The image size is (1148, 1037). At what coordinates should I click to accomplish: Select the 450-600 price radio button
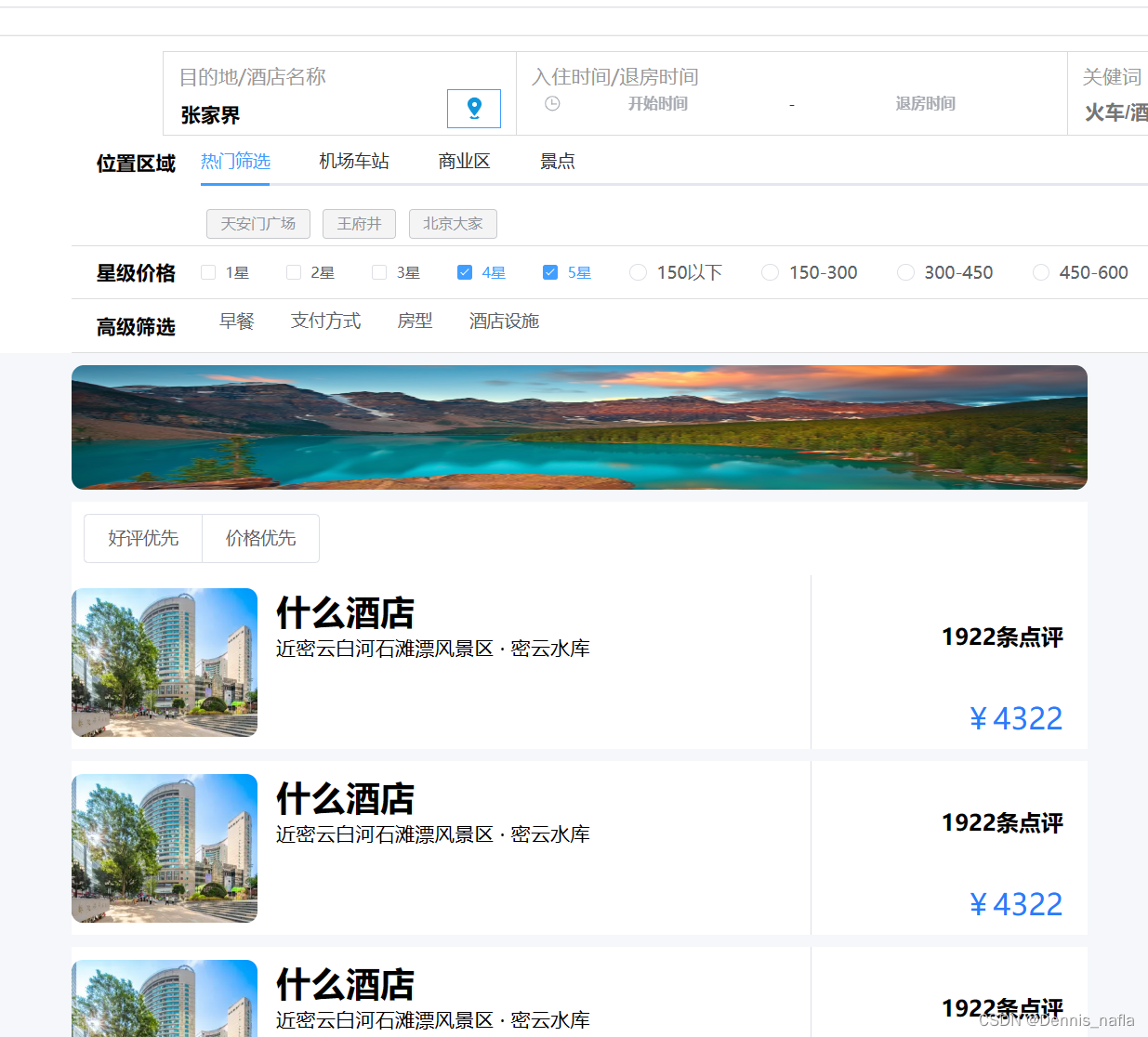[x=1040, y=271]
